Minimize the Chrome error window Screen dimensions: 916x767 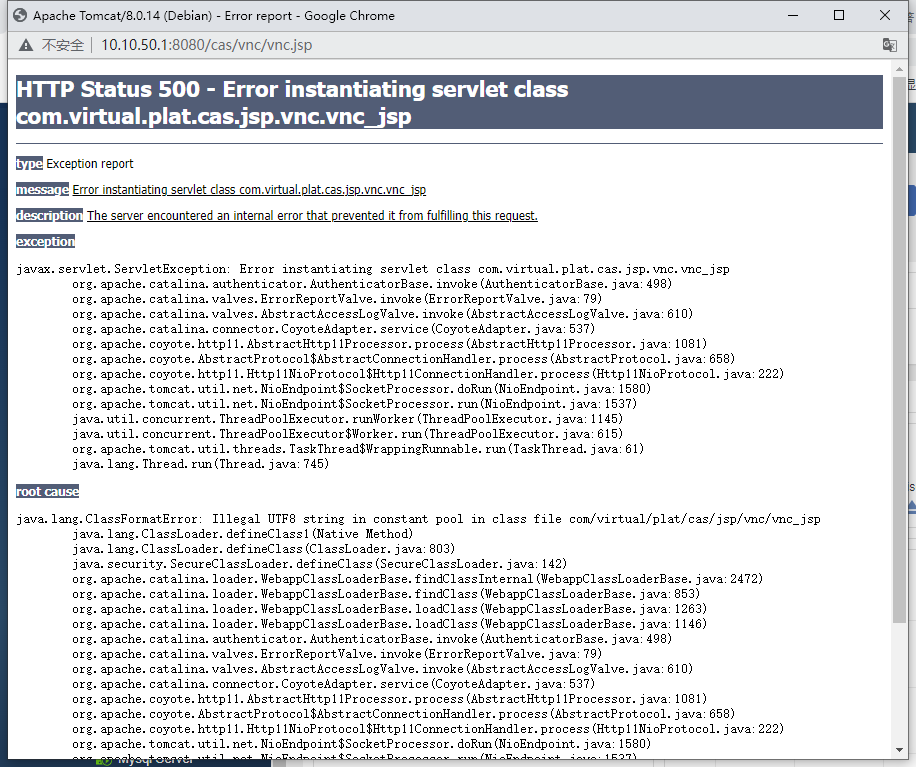click(x=793, y=15)
